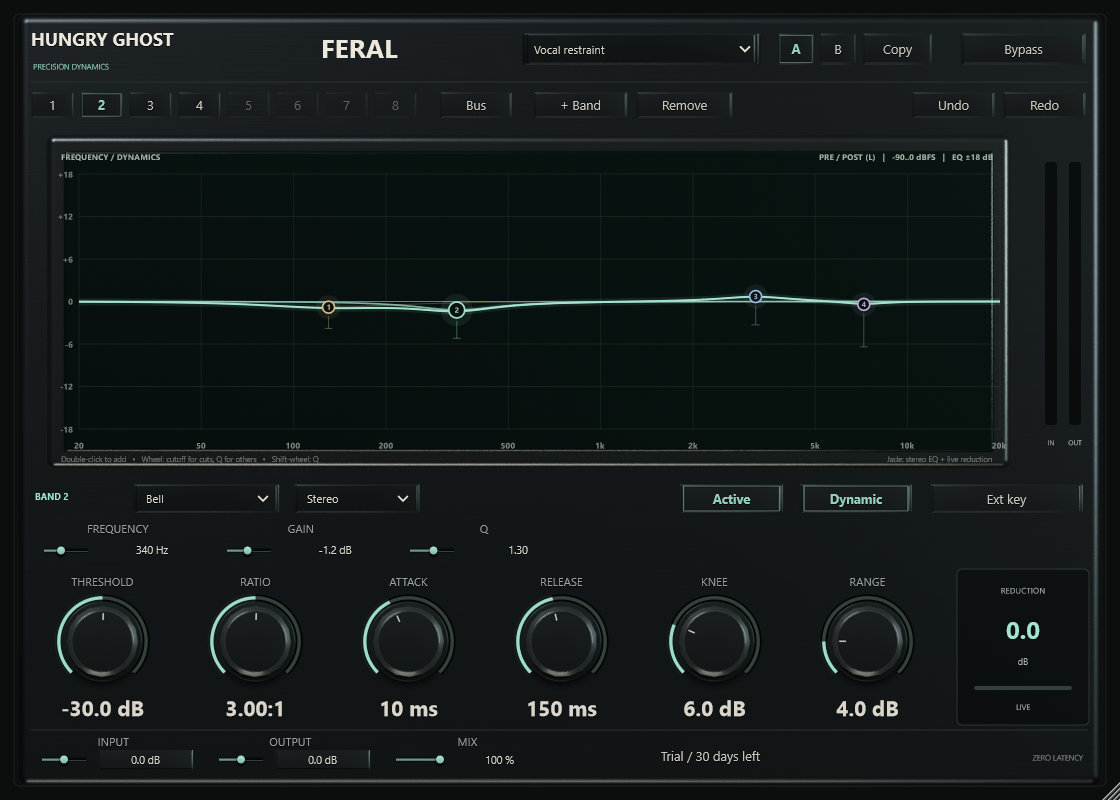Screen dimensions: 1120x800
Task: Click the ZERO LATENCY label
Action: click(1057, 758)
